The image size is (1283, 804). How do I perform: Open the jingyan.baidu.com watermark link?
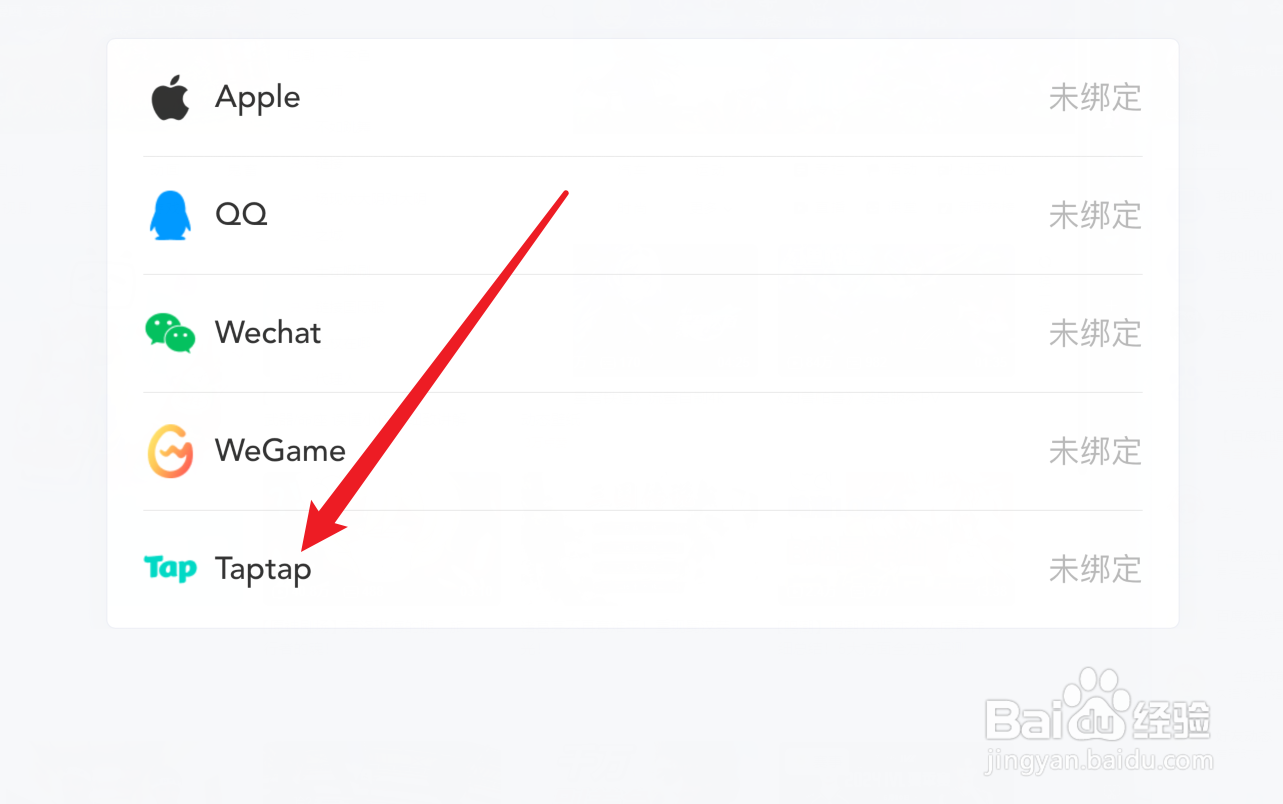pyautogui.click(x=1098, y=761)
